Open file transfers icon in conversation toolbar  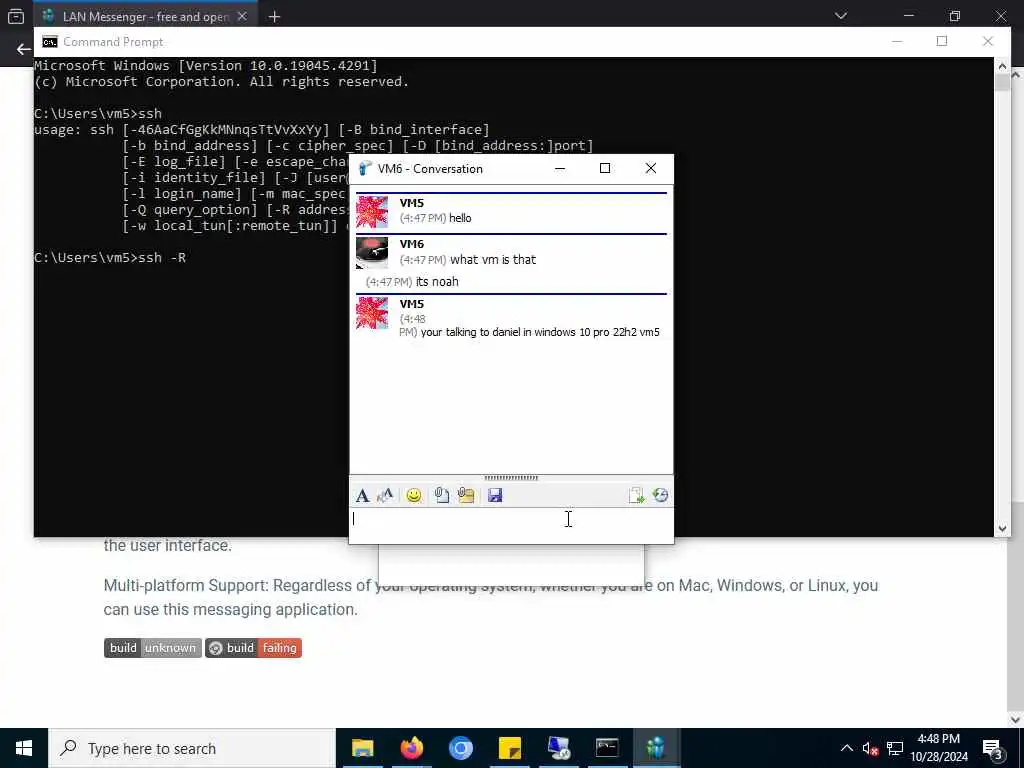(x=636, y=496)
